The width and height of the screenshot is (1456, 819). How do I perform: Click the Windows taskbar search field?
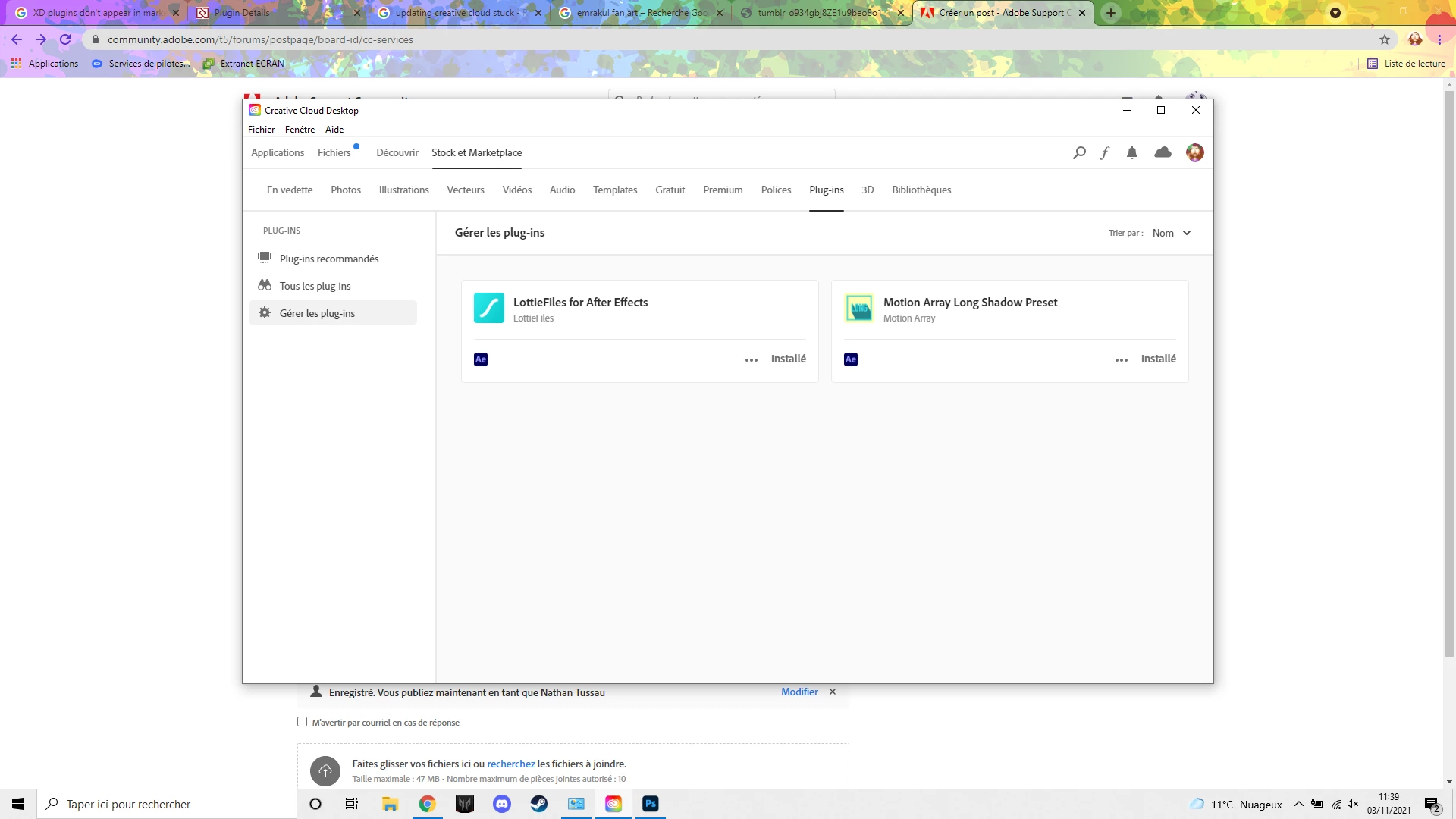167,804
